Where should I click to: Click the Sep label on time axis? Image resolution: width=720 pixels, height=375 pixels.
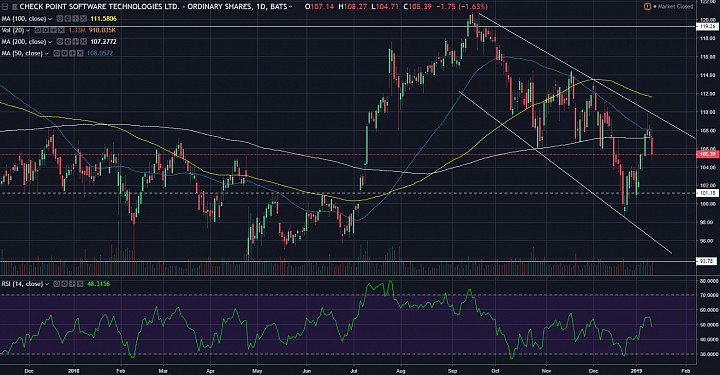453,370
